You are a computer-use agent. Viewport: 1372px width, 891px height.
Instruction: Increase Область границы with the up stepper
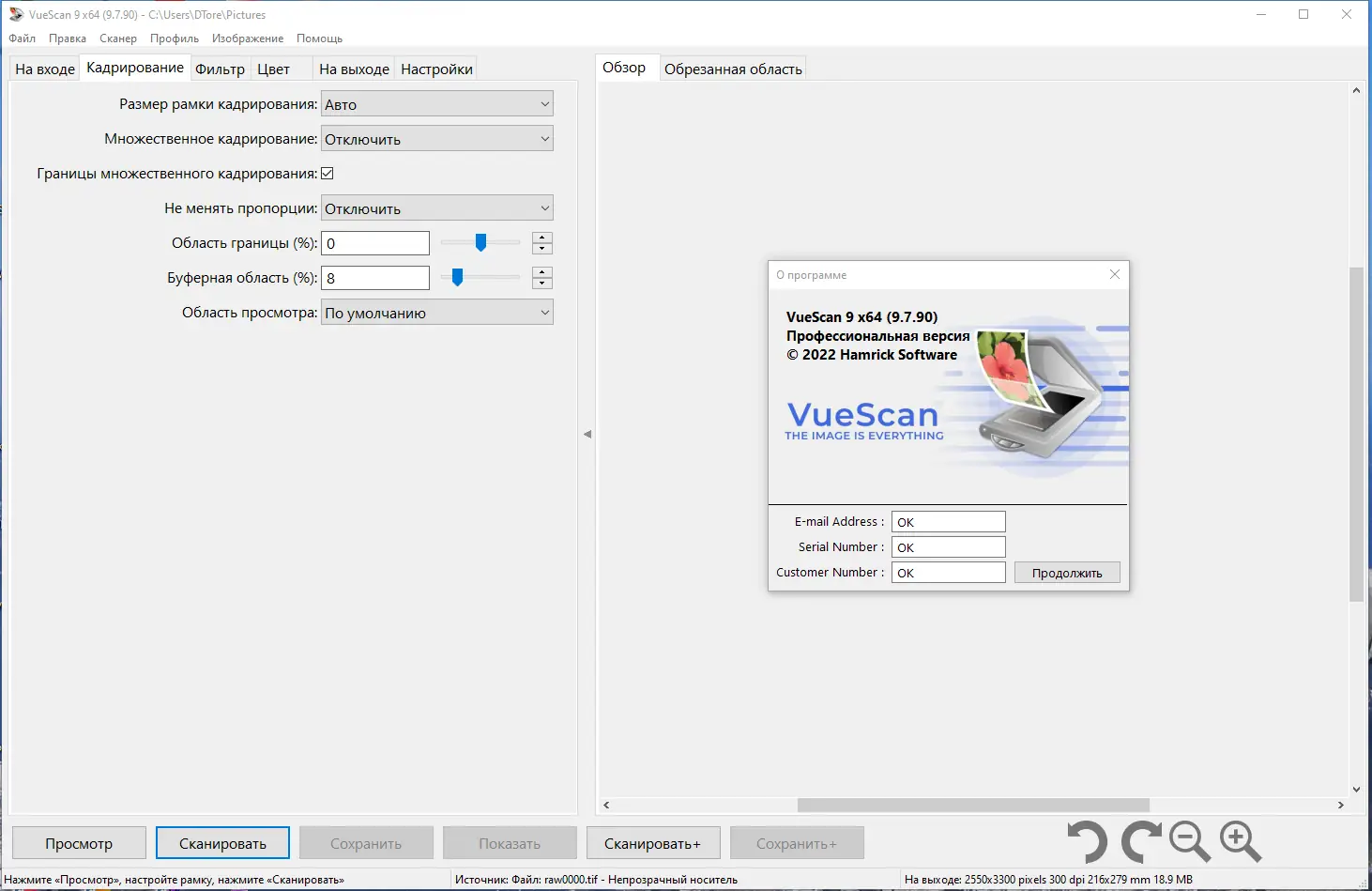(x=541, y=238)
